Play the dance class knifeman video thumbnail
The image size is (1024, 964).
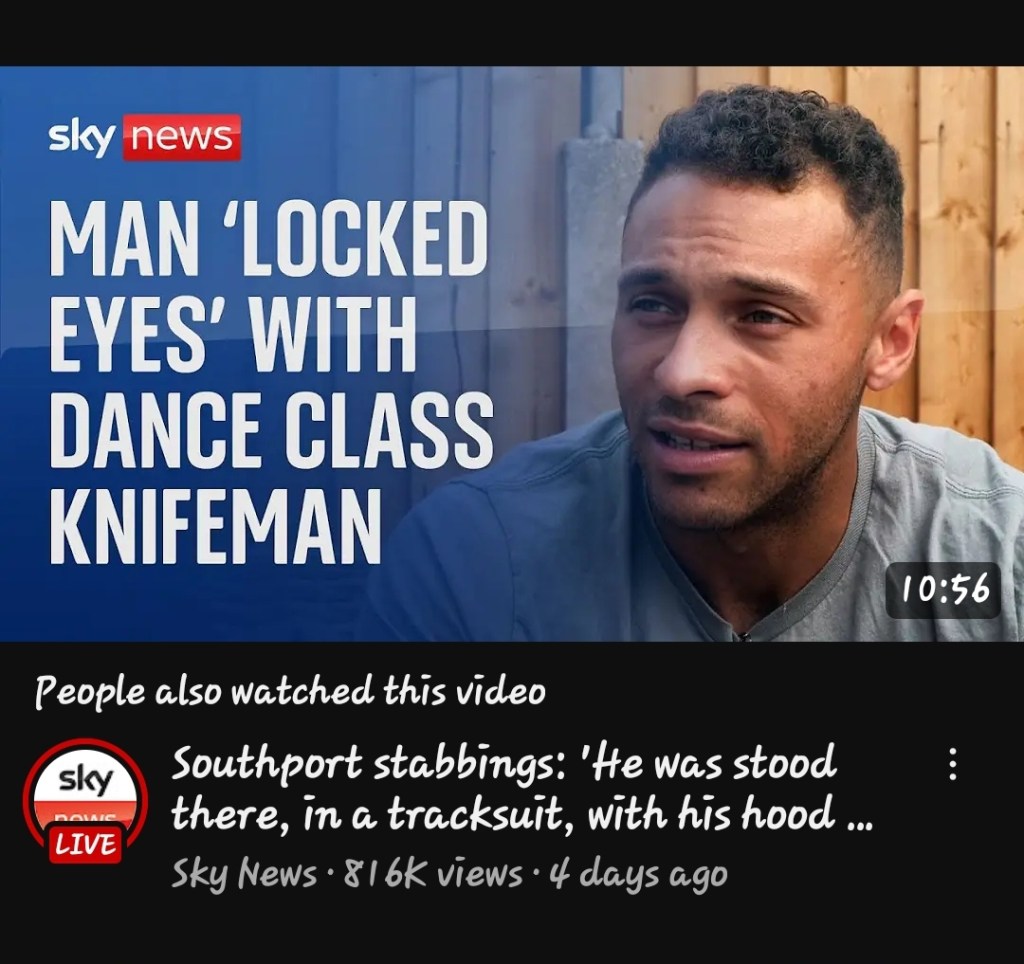(512, 353)
